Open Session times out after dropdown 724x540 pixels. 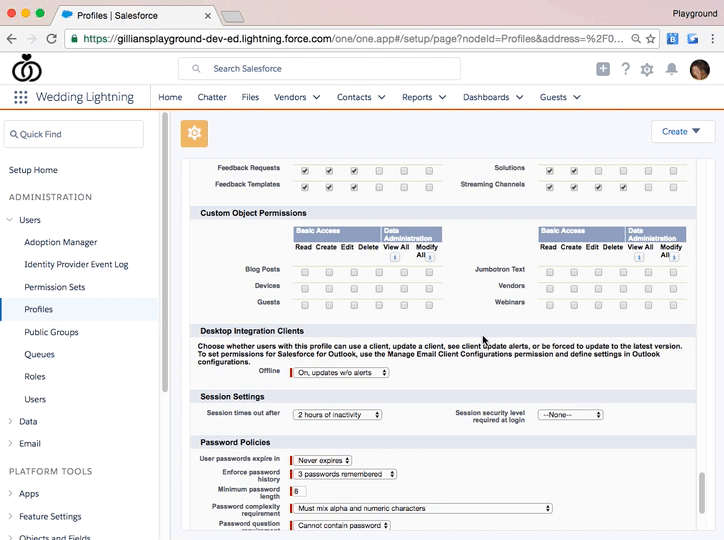(x=338, y=414)
